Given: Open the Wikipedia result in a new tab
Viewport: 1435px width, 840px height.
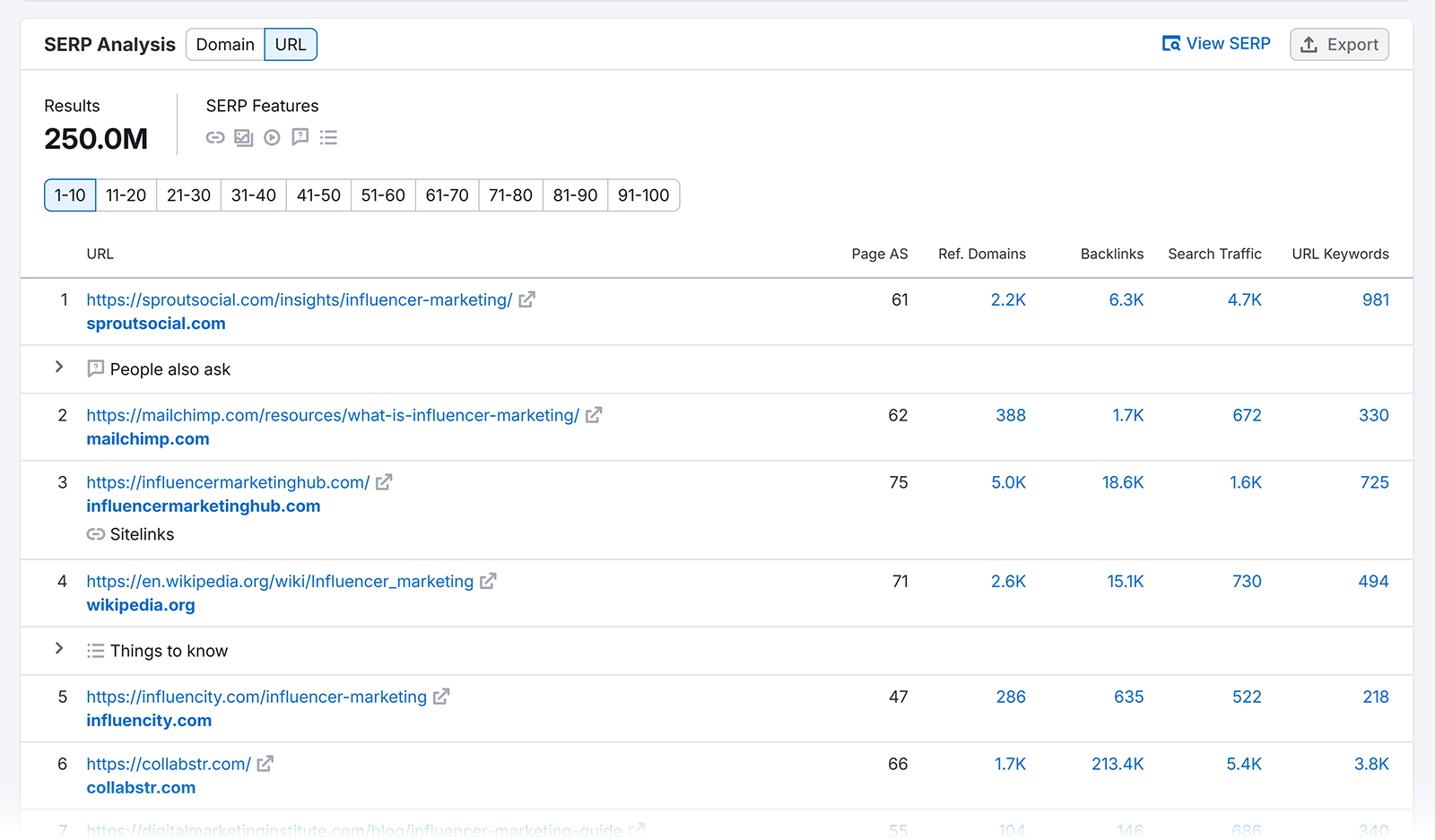Looking at the screenshot, I should (487, 581).
